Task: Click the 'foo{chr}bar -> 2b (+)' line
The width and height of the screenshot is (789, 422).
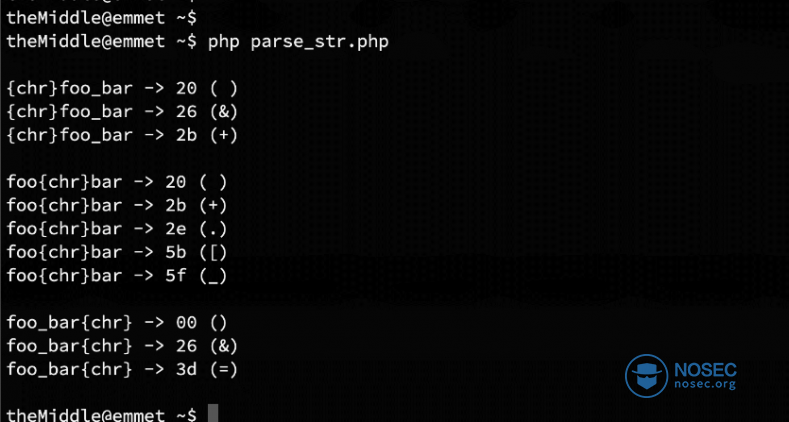Action: pyautogui.click(x=117, y=206)
